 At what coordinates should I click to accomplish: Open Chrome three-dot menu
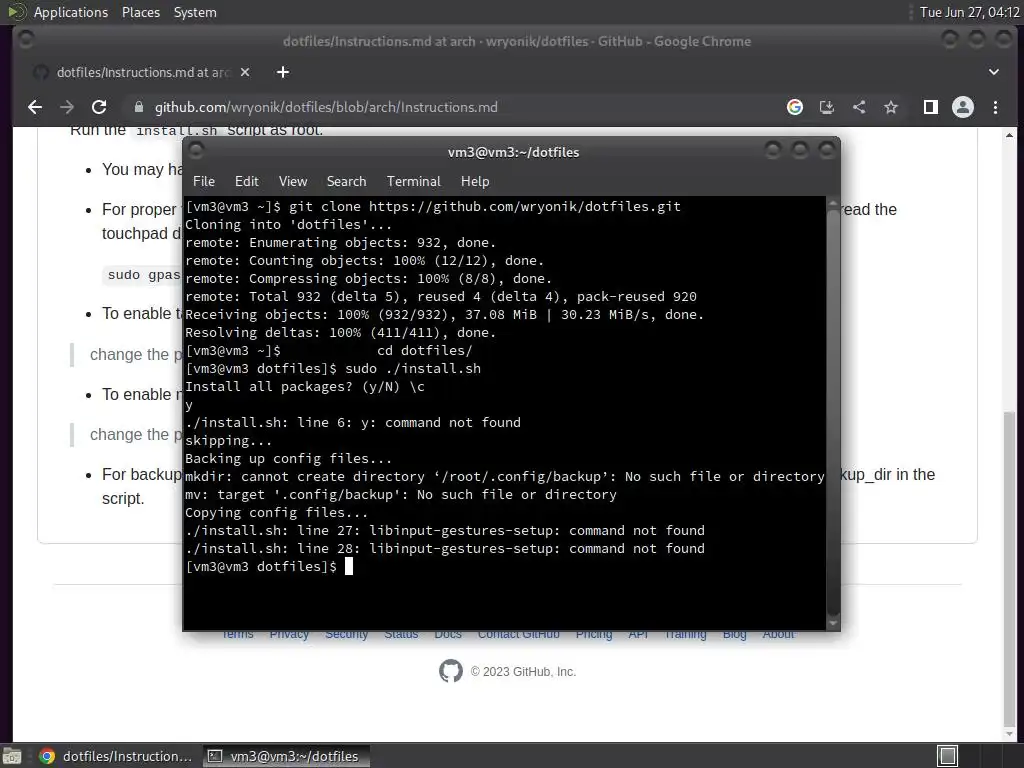coord(995,107)
